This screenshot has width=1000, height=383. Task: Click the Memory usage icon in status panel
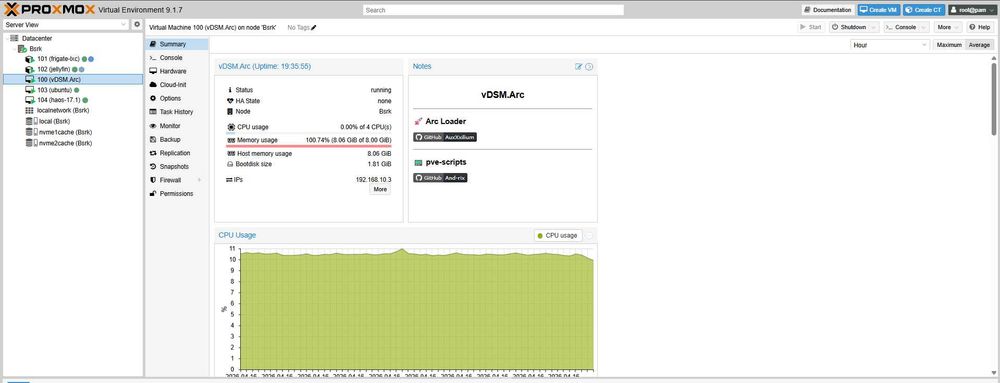(231, 140)
